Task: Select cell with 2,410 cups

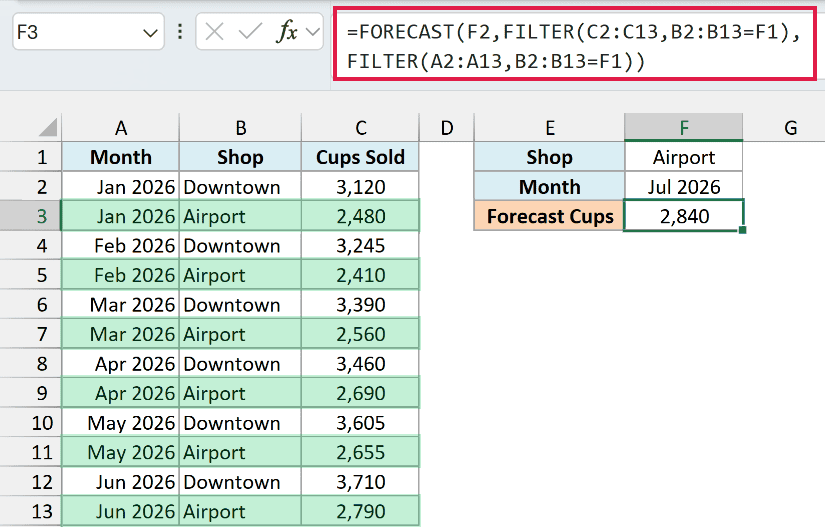Action: 360,275
